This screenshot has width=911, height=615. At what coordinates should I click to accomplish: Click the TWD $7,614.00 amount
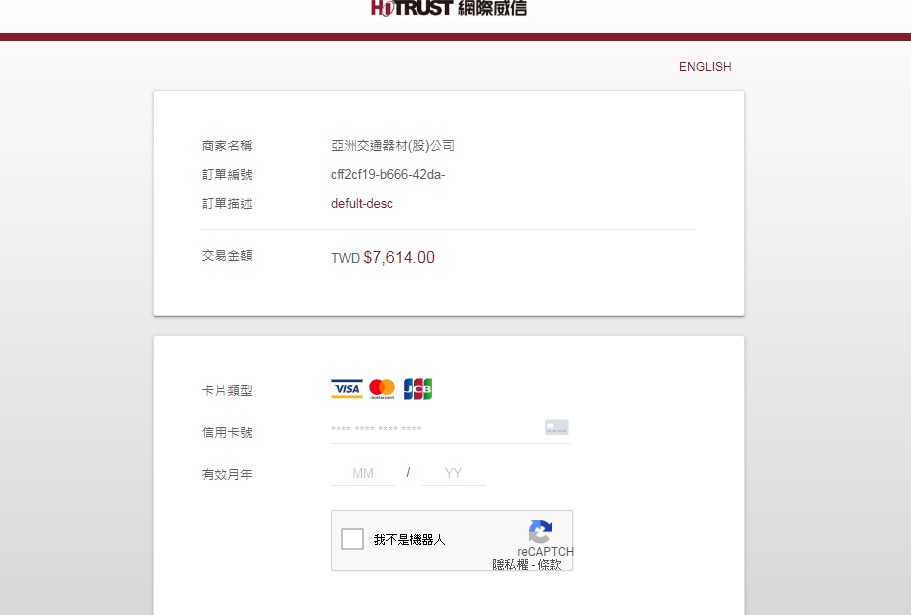[x=383, y=258]
